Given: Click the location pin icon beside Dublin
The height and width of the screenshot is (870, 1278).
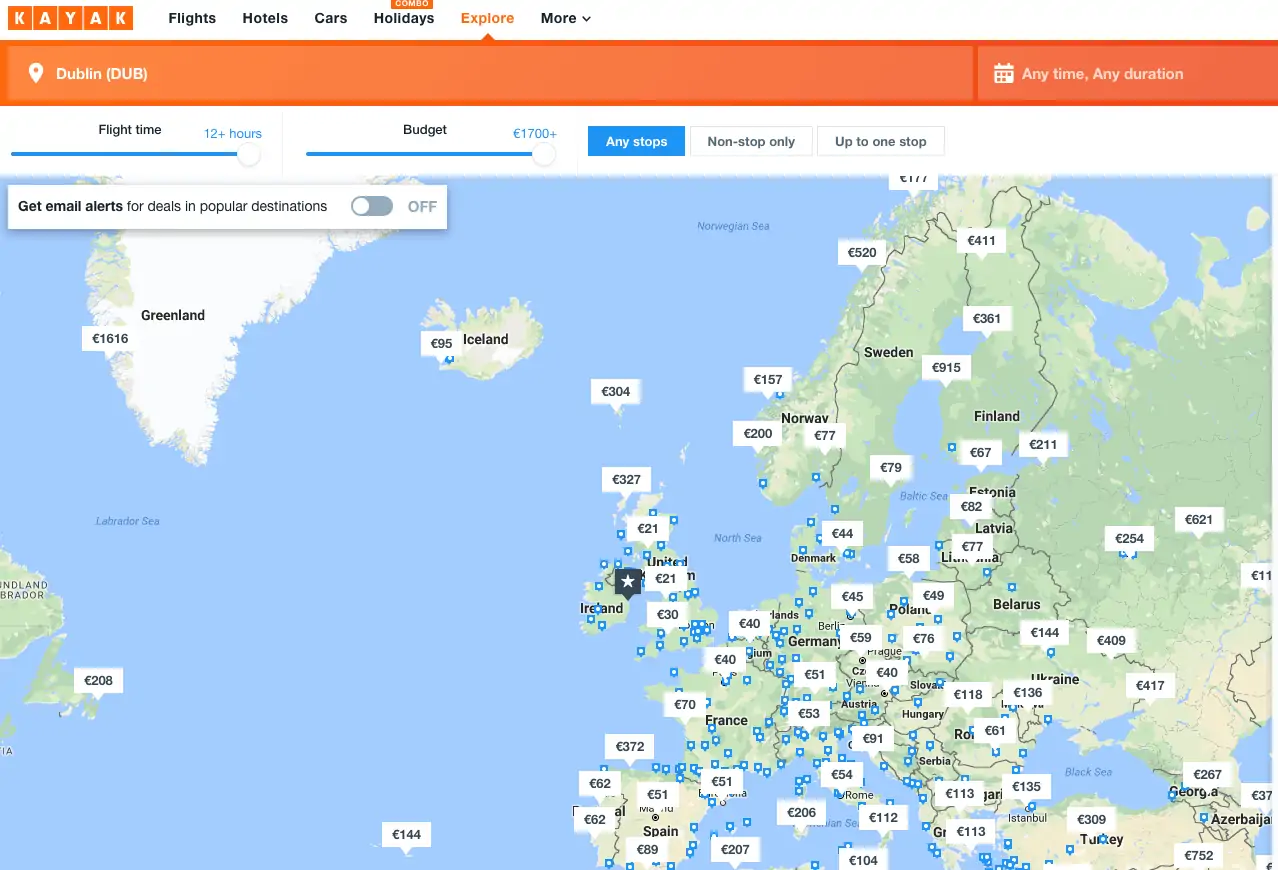Looking at the screenshot, I should [36, 73].
